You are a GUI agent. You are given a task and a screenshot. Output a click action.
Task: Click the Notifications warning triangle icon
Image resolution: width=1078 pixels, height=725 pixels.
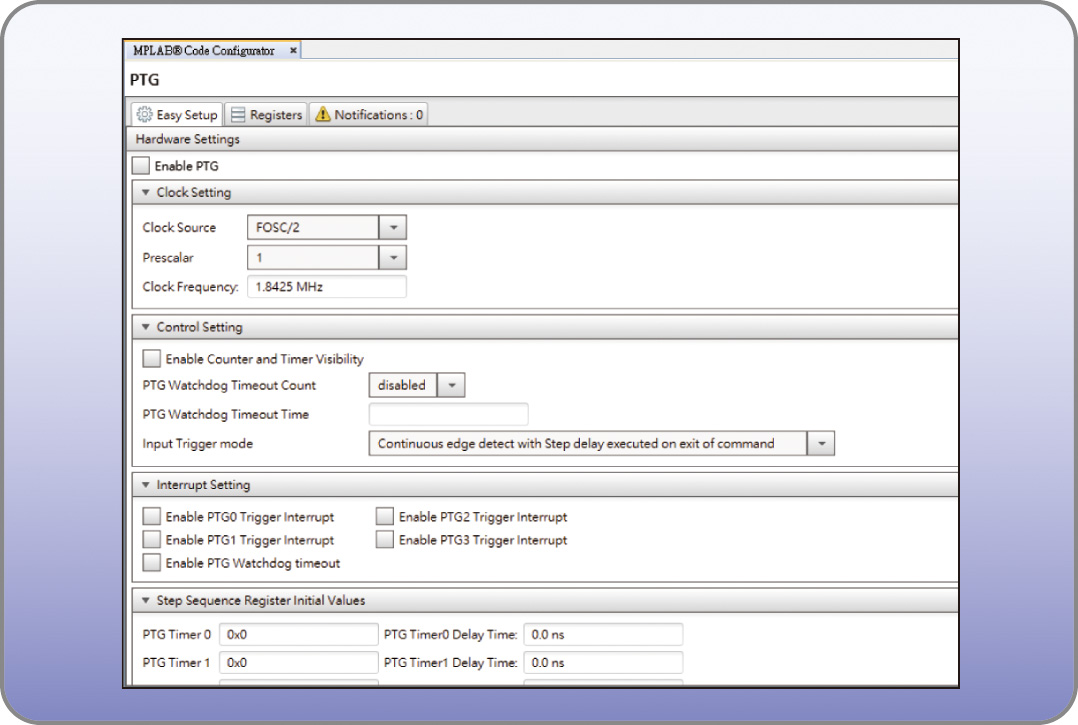click(x=322, y=115)
